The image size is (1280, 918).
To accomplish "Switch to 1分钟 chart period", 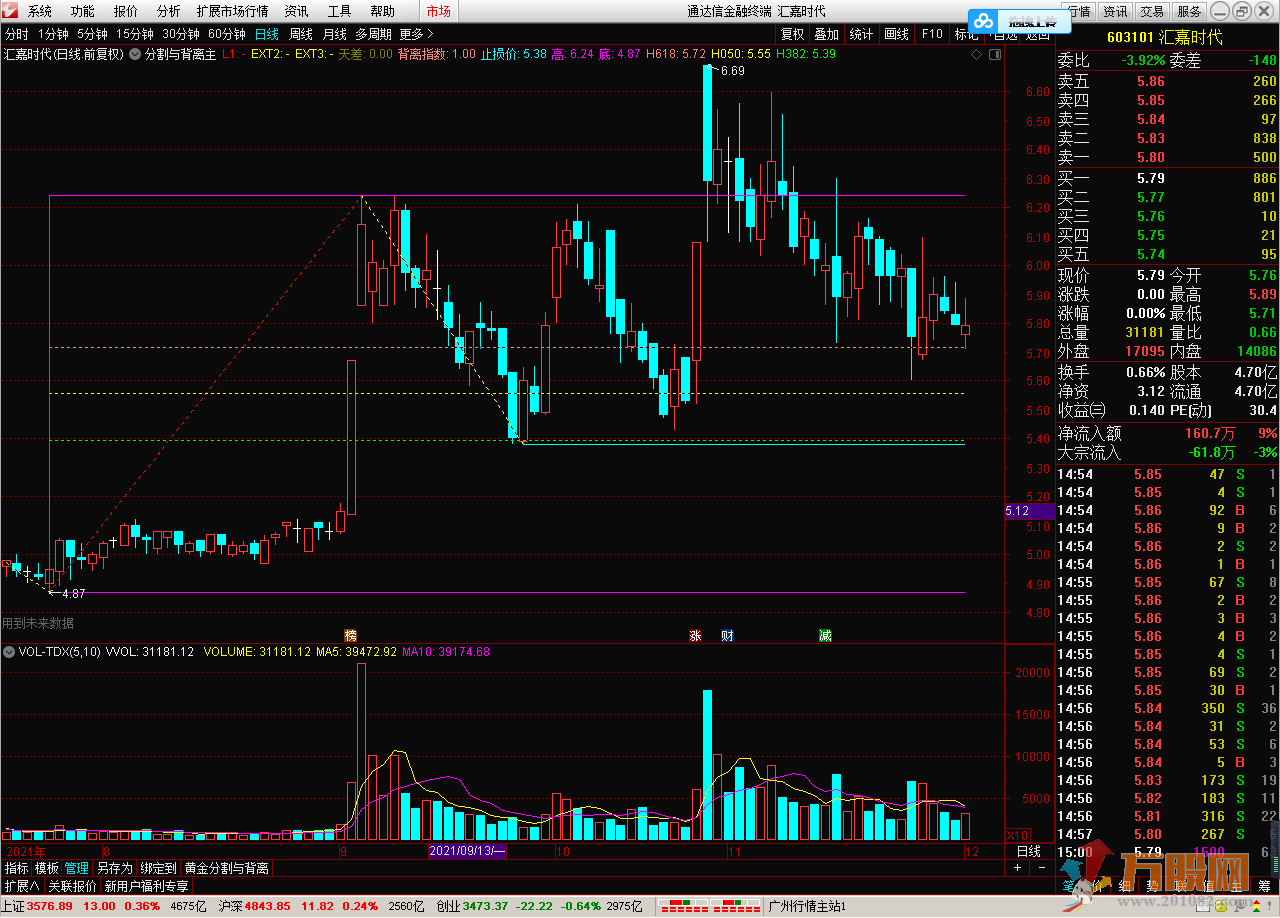I will [53, 34].
